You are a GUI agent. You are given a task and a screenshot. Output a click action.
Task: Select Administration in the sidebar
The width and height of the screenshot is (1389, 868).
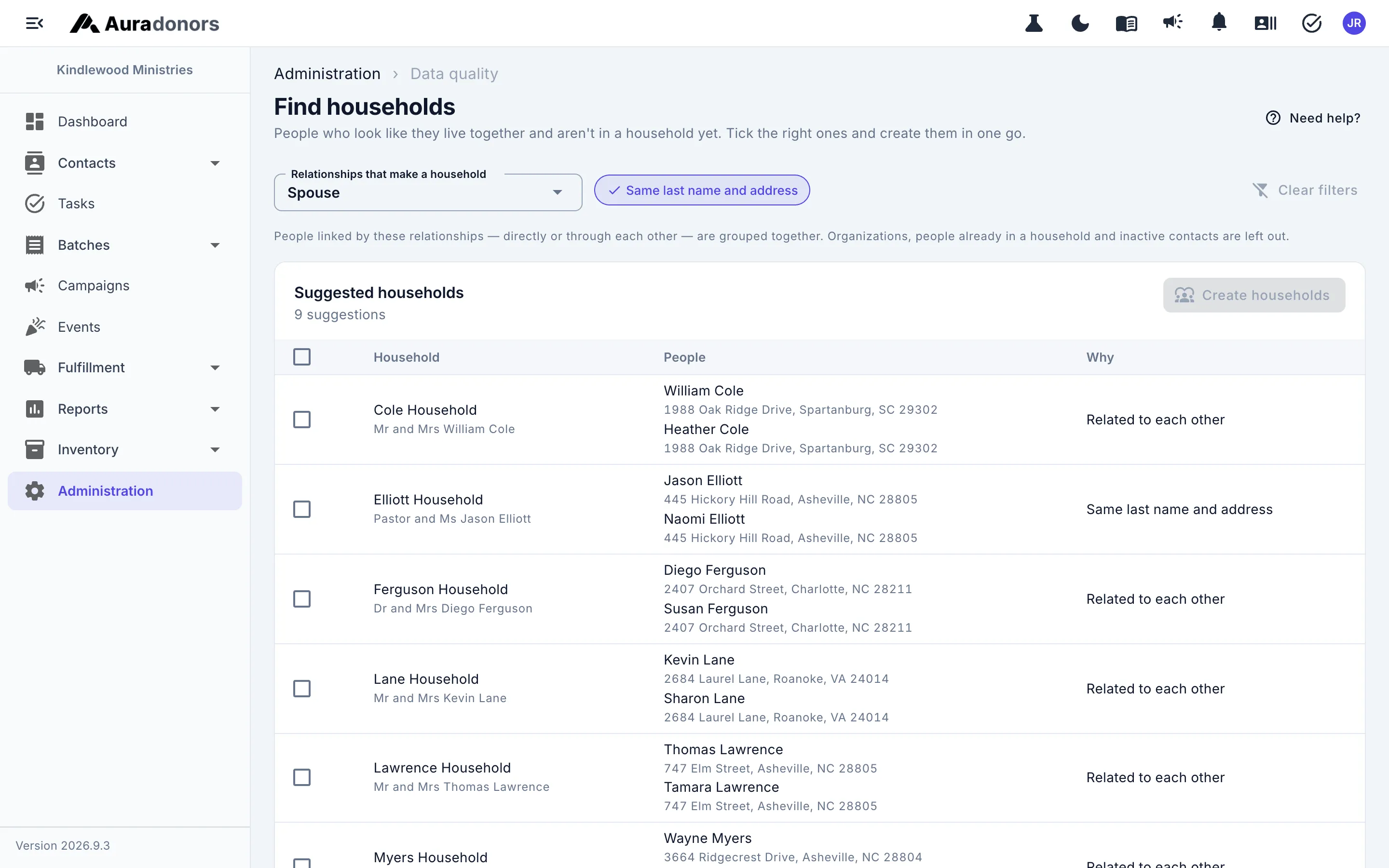[124, 491]
